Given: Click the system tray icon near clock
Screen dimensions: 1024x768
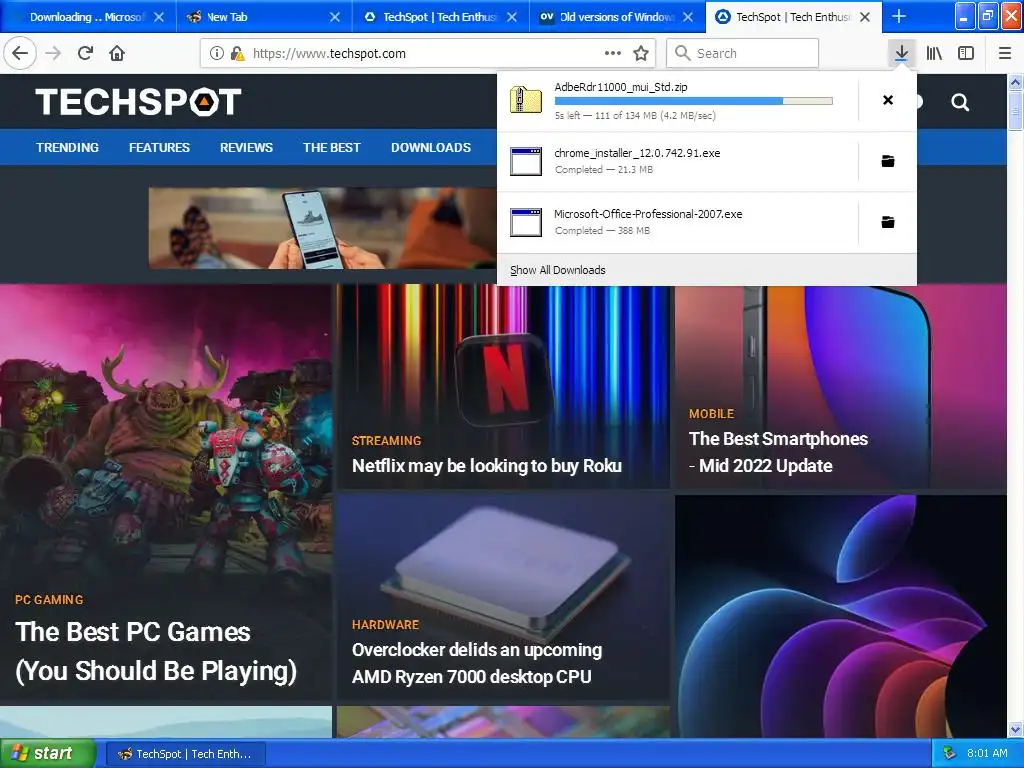Looking at the screenshot, I should pos(950,754).
